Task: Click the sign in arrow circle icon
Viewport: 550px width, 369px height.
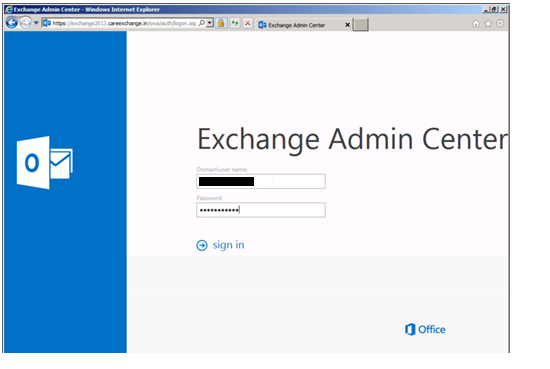Action: tap(202, 245)
